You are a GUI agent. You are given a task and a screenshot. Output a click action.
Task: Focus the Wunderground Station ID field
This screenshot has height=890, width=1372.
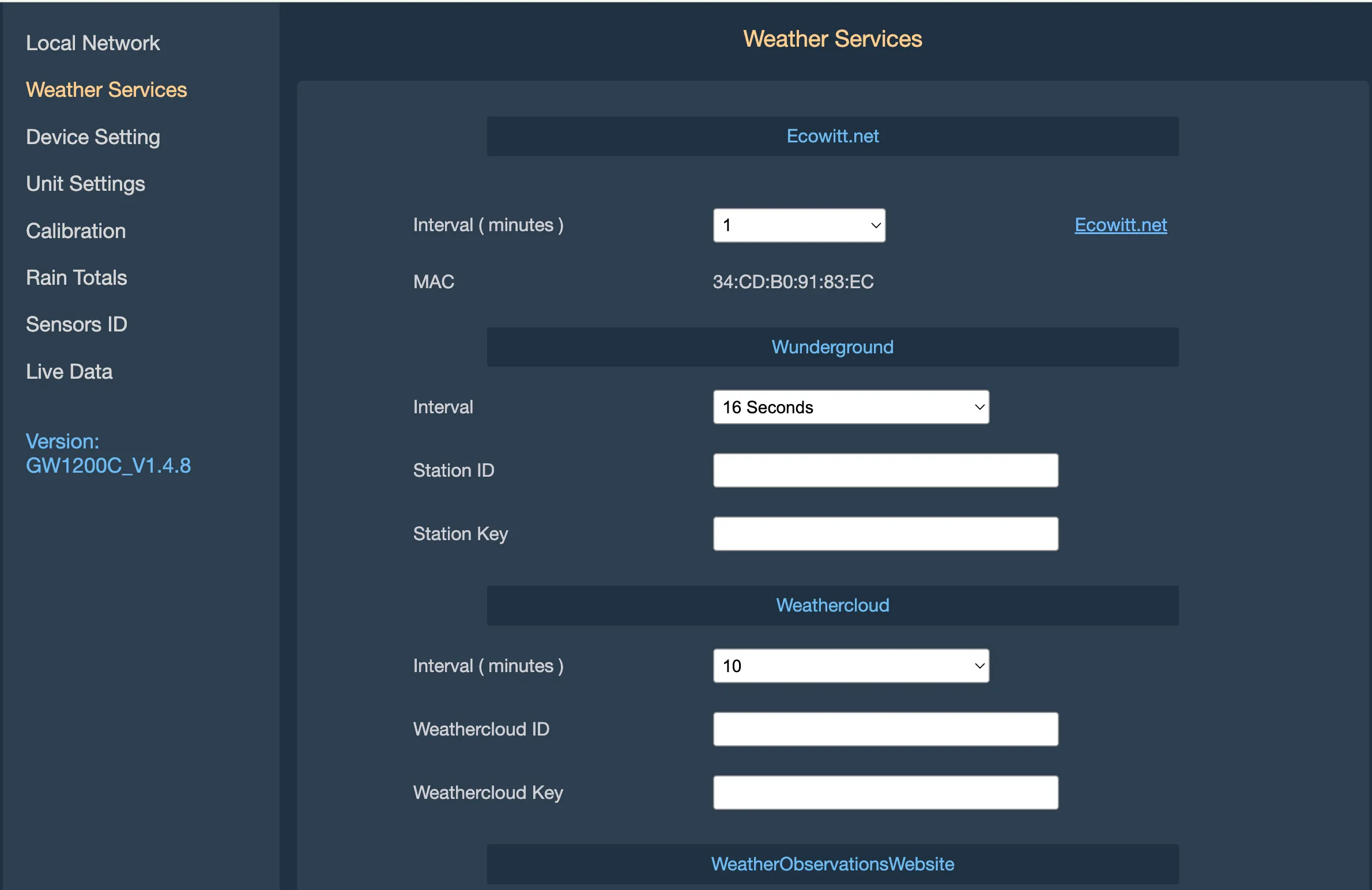(885, 470)
